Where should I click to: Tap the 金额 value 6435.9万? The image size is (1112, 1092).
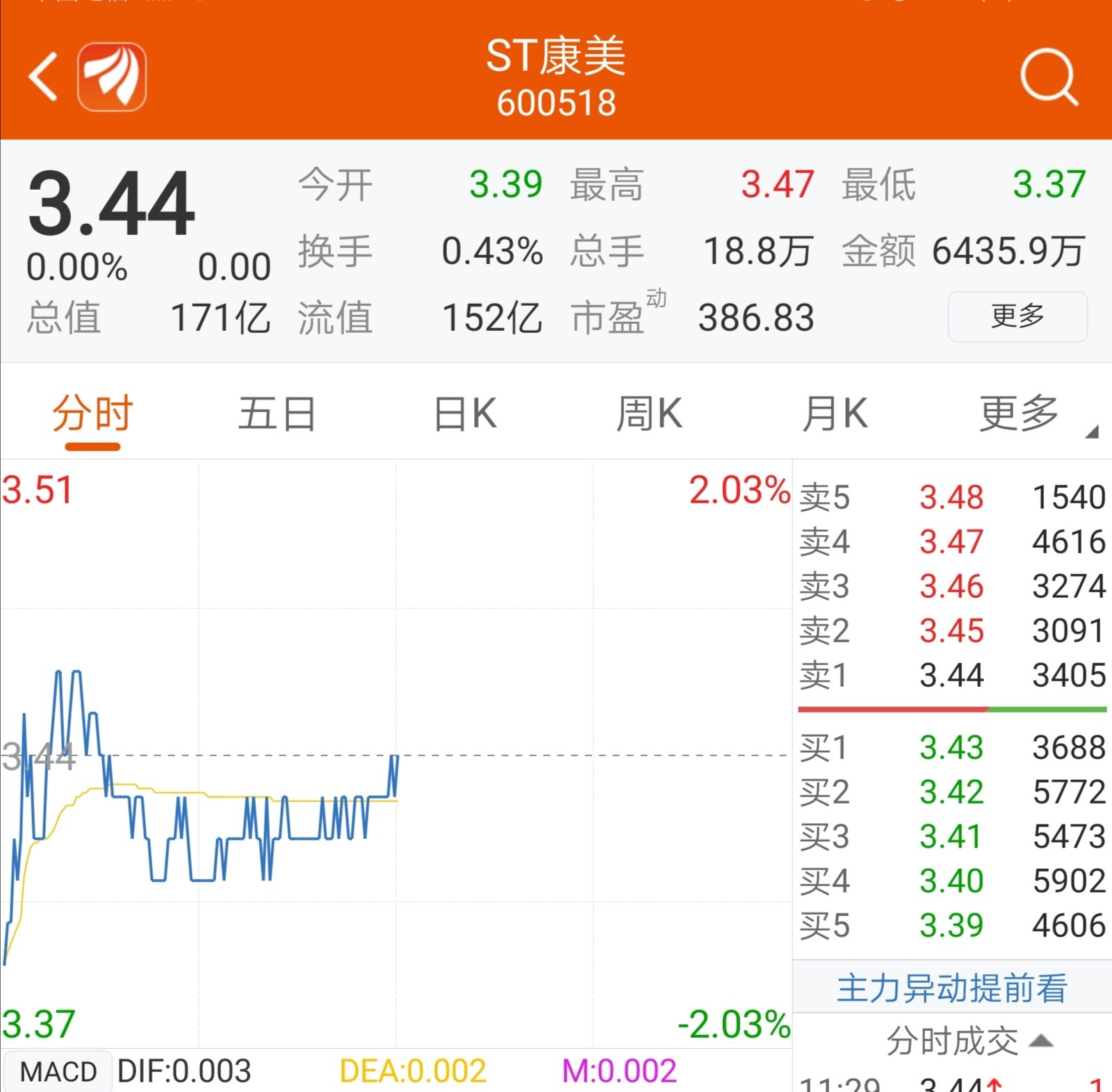coord(1008,251)
